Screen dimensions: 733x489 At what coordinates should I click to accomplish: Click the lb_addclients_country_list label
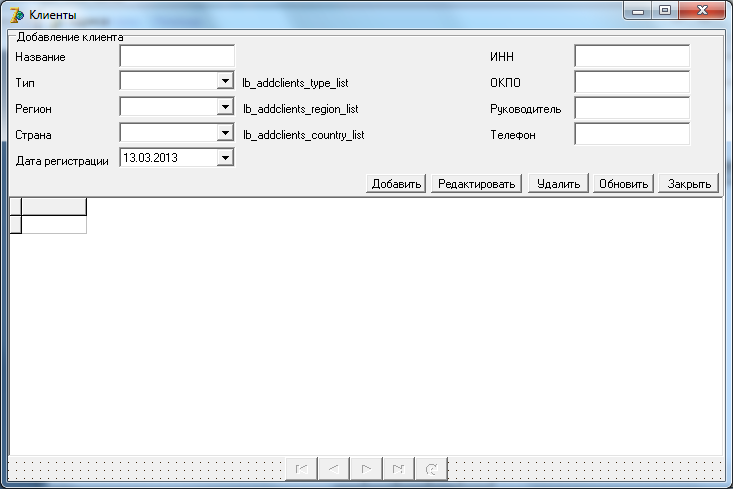[303, 135]
